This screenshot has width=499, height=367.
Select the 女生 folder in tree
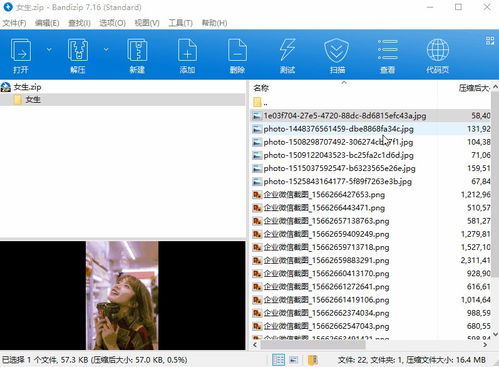[x=33, y=99]
